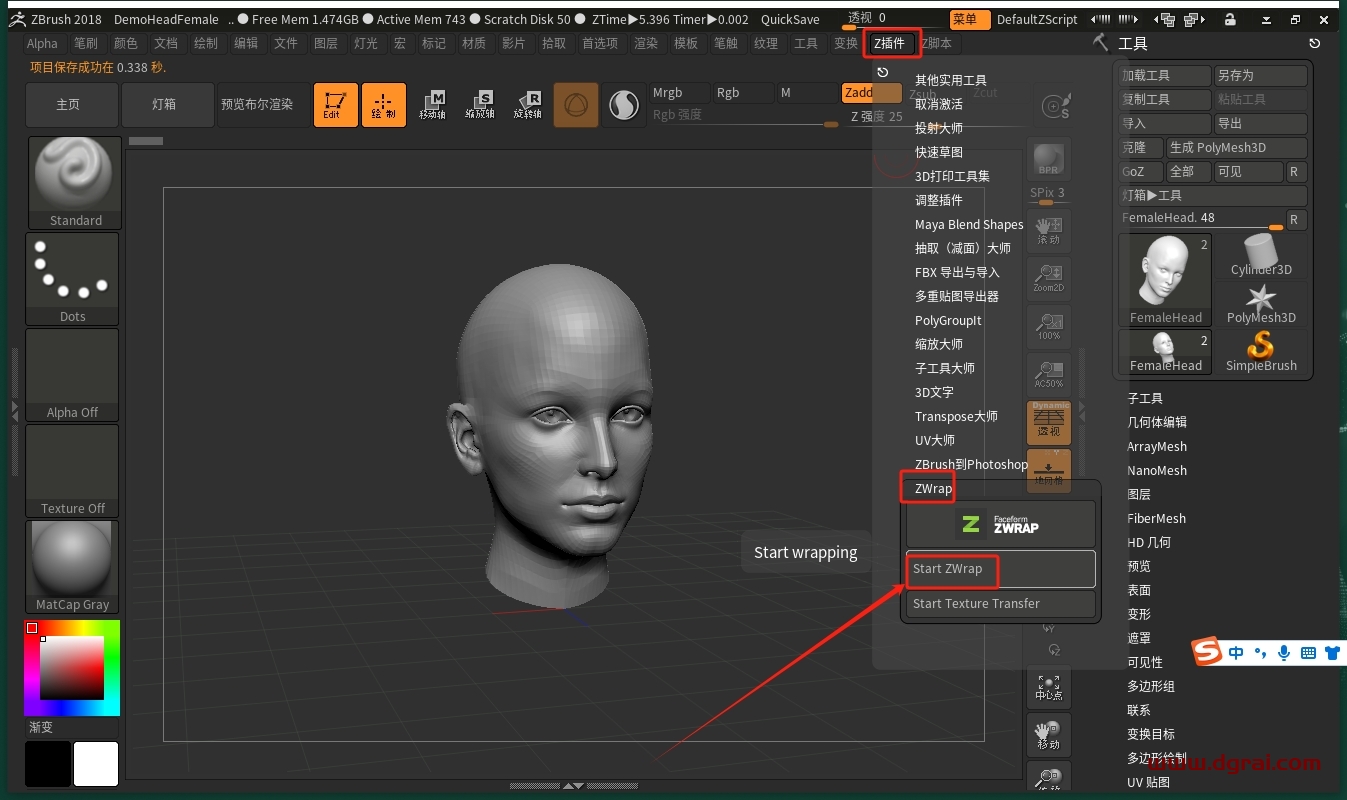This screenshot has width=1347, height=800.
Task: Pick a color in the color picker square
Action: coord(71,667)
